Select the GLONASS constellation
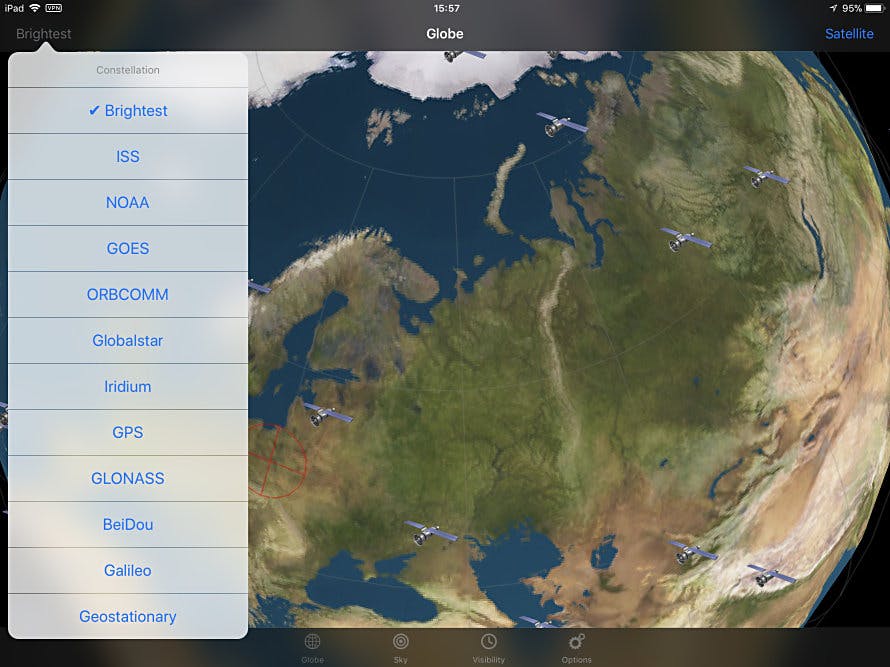This screenshot has width=890, height=667. click(x=128, y=479)
